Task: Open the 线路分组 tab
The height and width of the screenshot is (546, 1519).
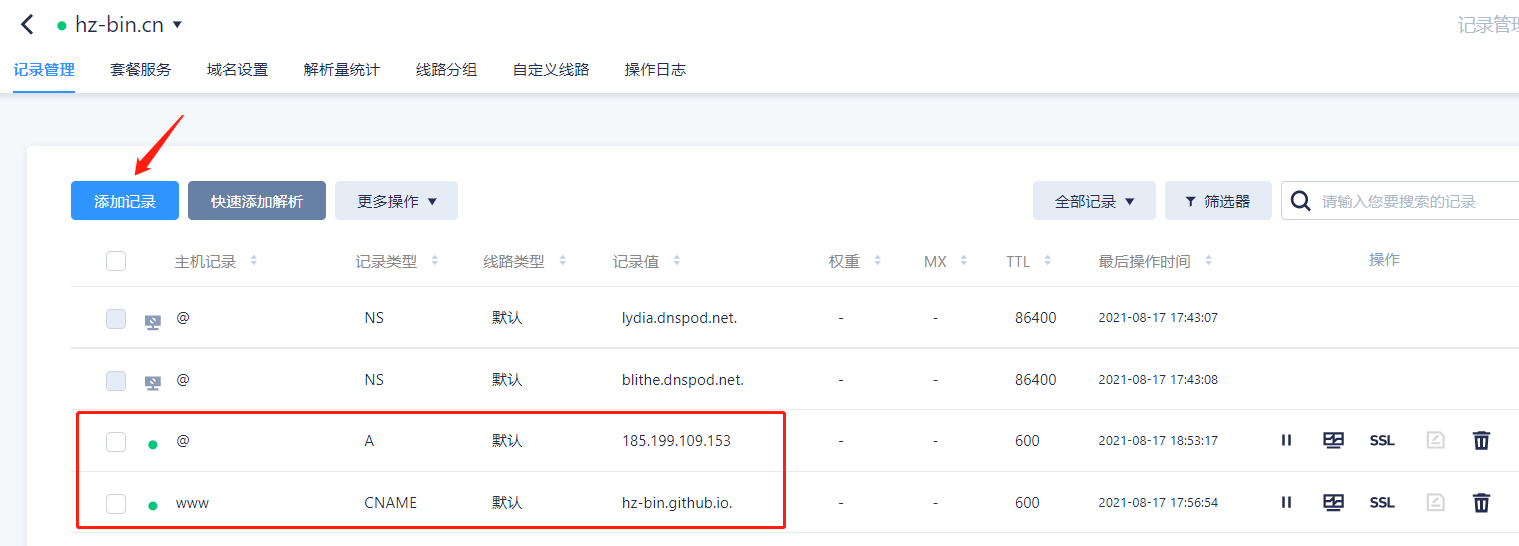Action: coord(446,70)
